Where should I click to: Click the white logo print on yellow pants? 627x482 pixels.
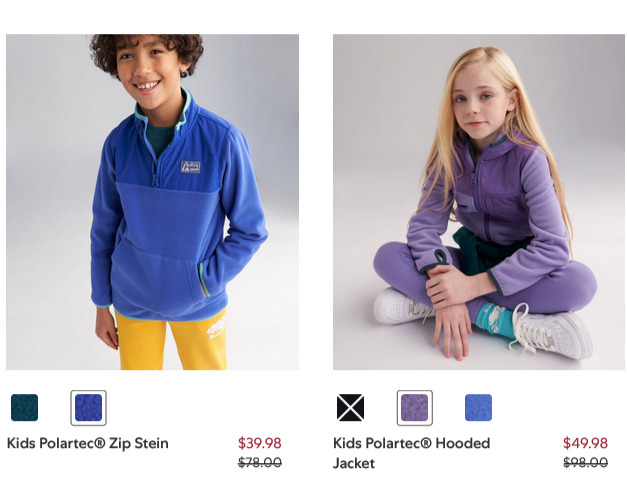(216, 328)
